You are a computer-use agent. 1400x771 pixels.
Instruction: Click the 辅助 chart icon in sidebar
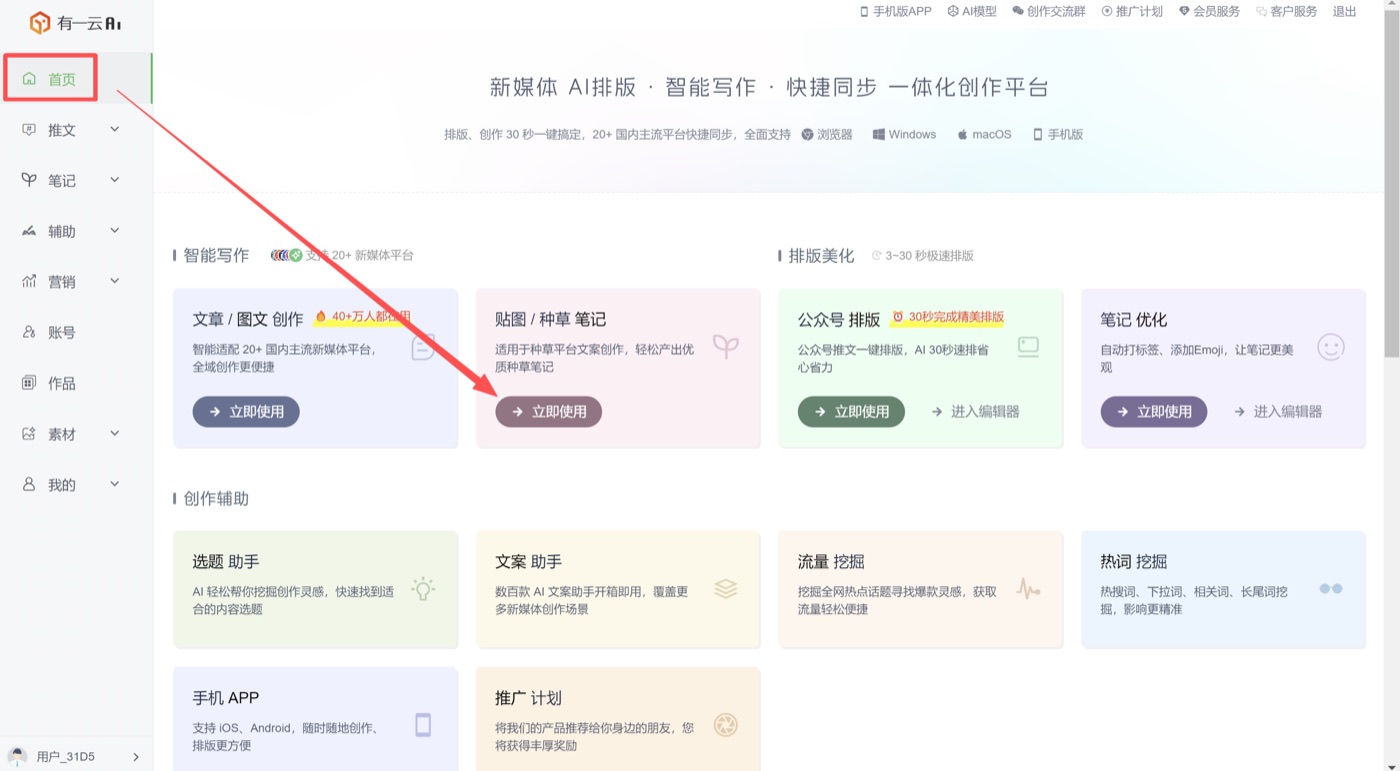[x=29, y=231]
